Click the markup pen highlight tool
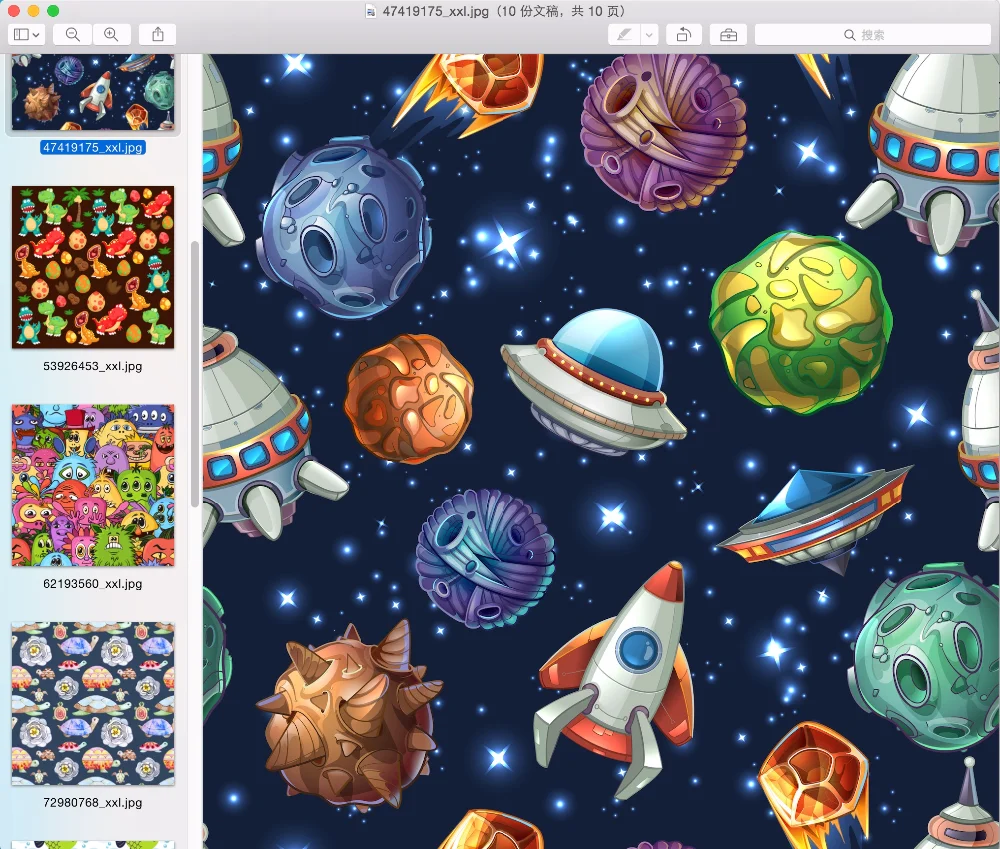Viewport: 1000px width, 849px height. [624, 34]
